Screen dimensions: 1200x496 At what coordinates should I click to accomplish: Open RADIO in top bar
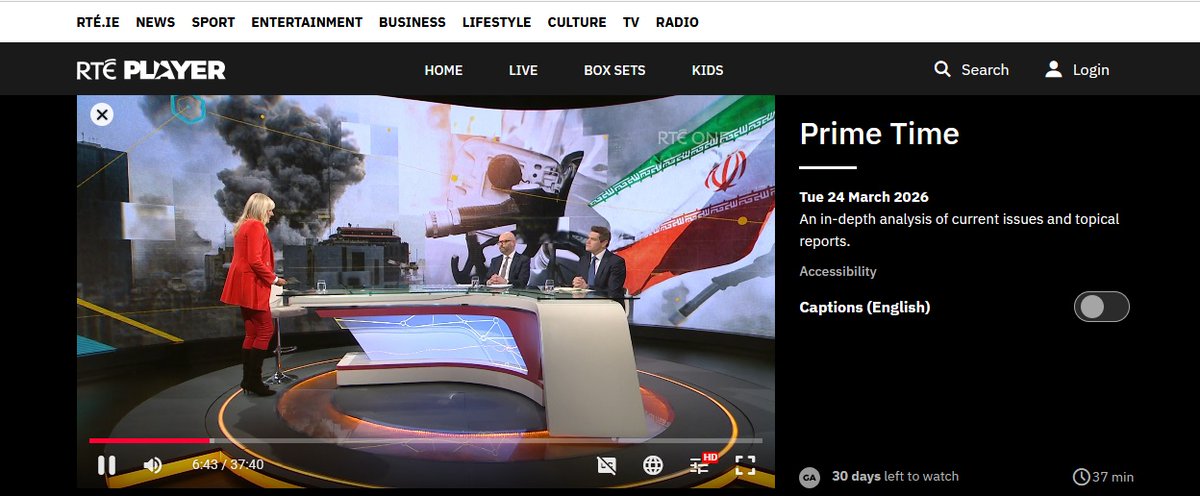[677, 22]
